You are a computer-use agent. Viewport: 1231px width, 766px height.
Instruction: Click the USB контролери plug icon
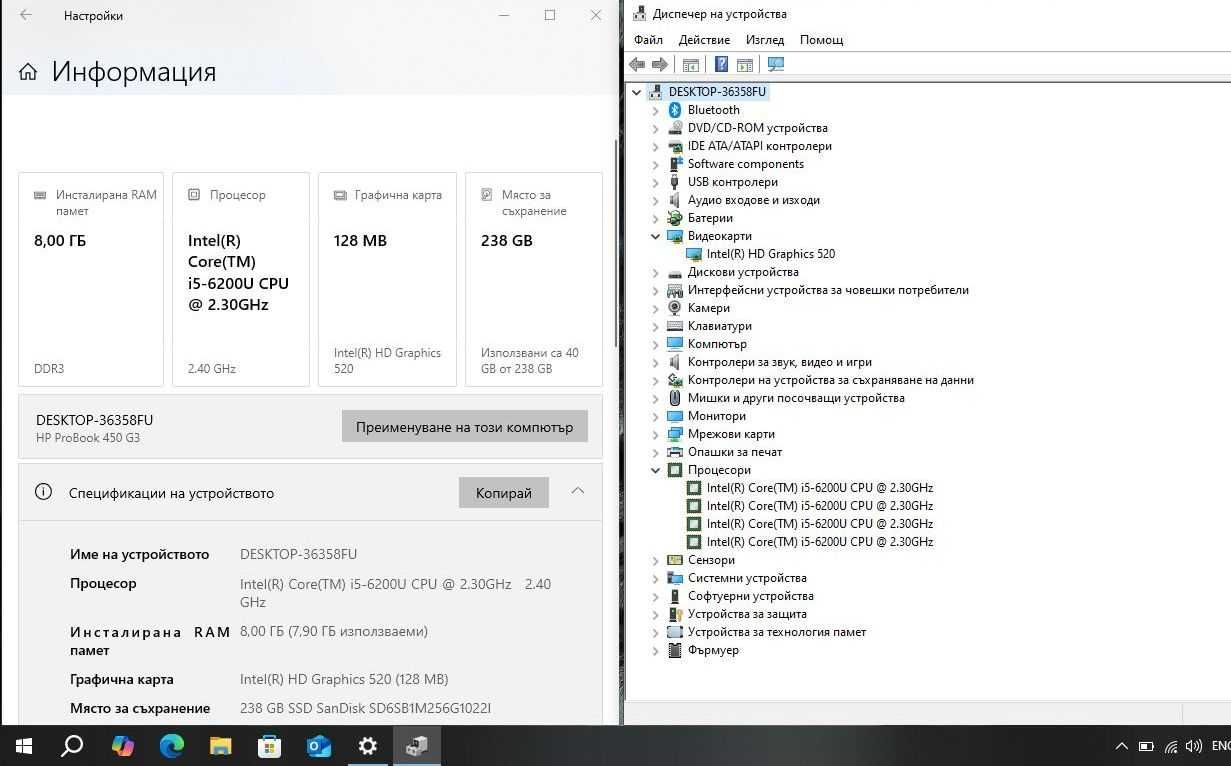click(675, 182)
